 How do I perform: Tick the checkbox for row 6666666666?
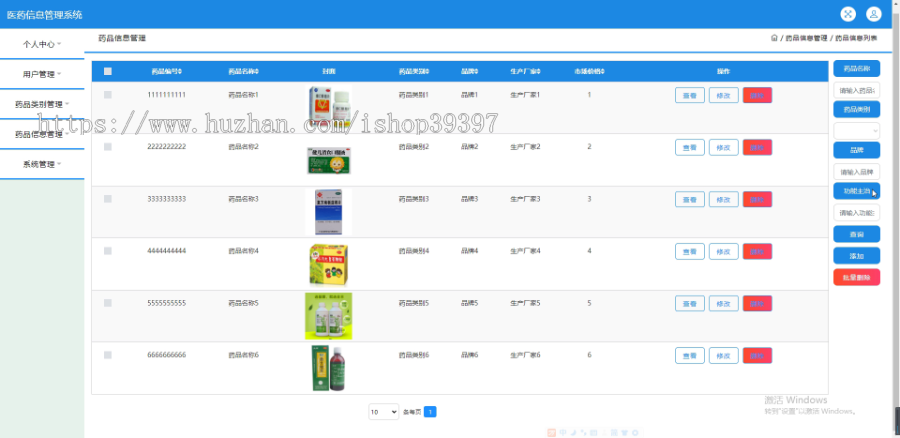coord(108,355)
